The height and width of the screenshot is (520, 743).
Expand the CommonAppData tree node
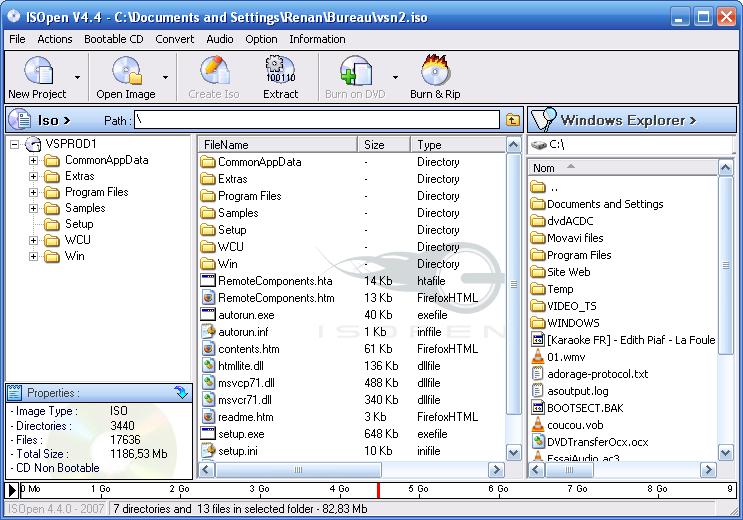point(33,160)
